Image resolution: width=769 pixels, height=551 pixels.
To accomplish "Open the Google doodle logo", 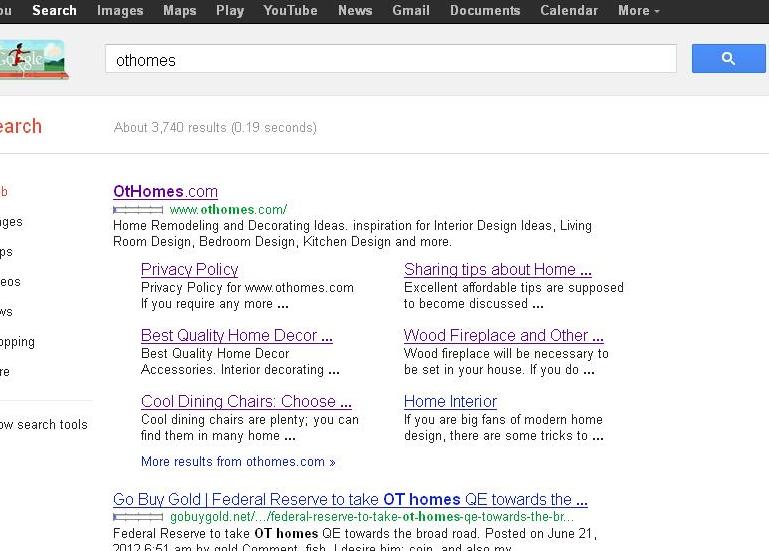I will (x=32, y=59).
